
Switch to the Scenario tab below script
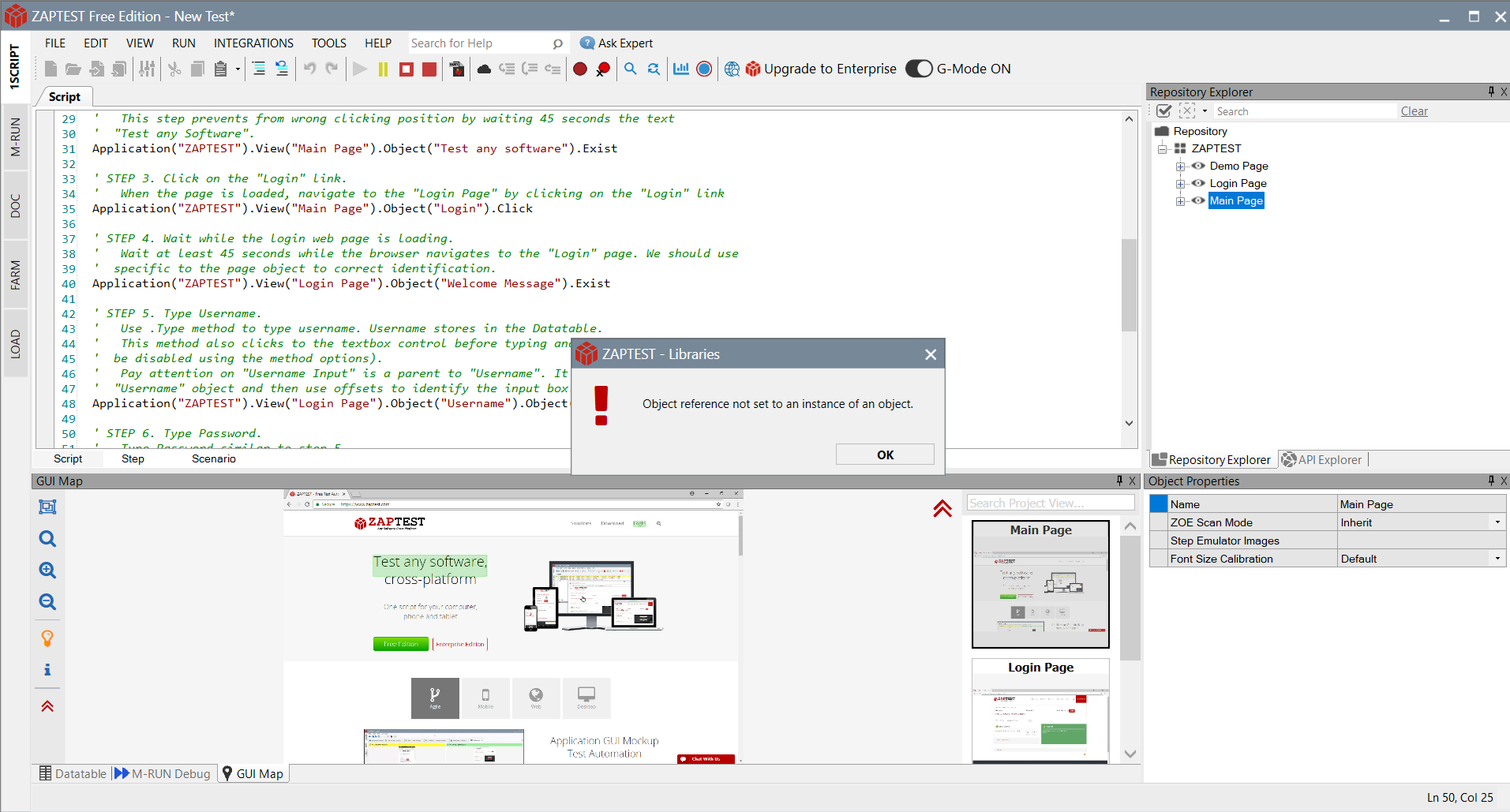coord(214,458)
